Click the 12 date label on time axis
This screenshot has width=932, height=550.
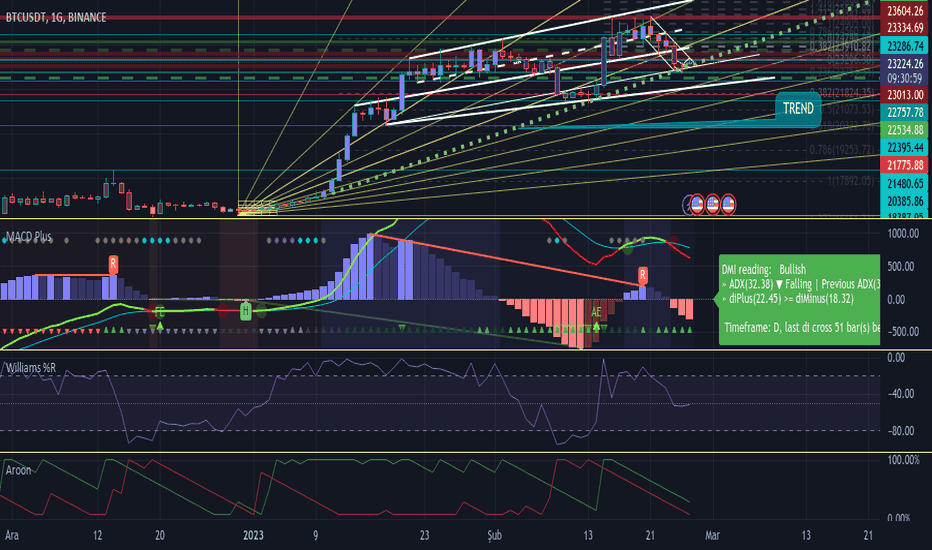97,535
